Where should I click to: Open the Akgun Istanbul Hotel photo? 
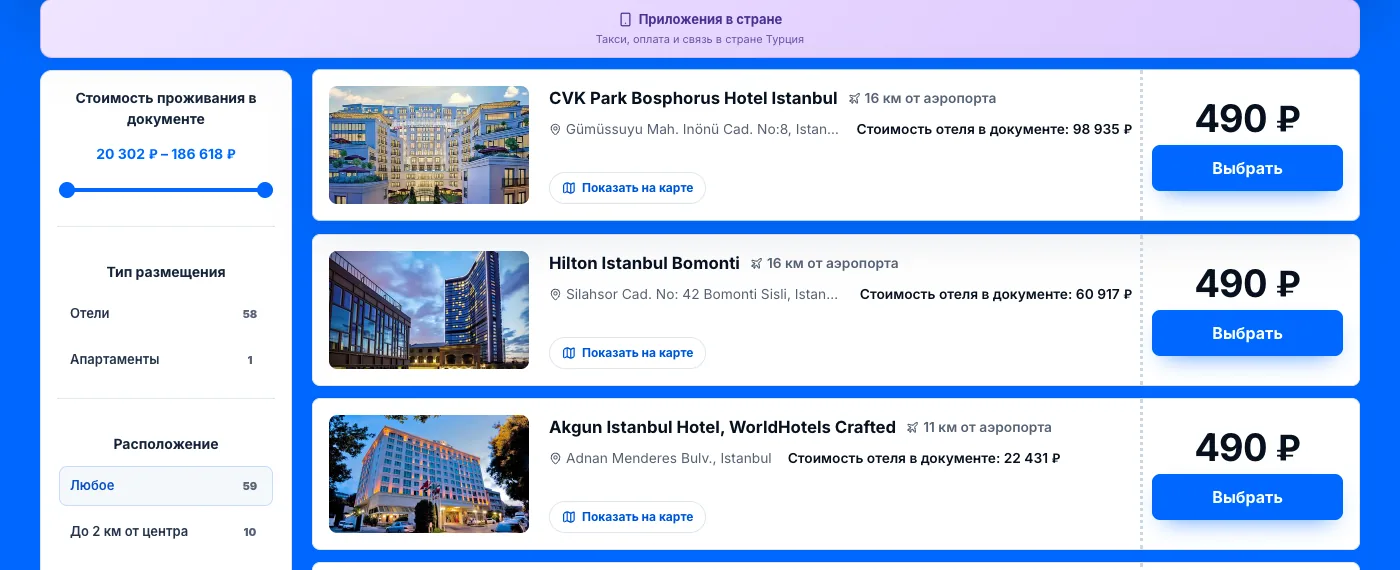point(429,474)
